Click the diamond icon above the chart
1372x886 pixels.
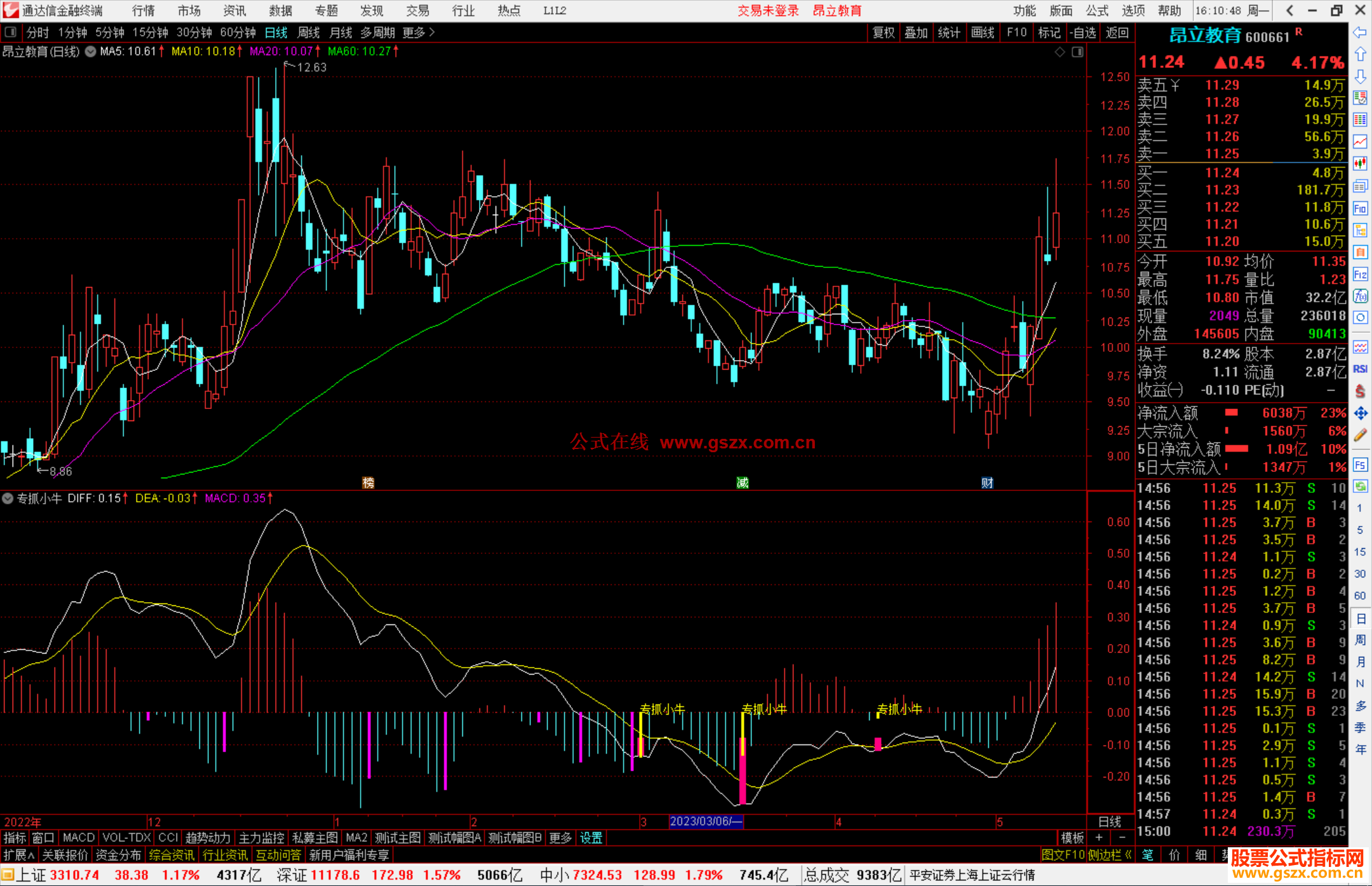pyautogui.click(x=1060, y=51)
